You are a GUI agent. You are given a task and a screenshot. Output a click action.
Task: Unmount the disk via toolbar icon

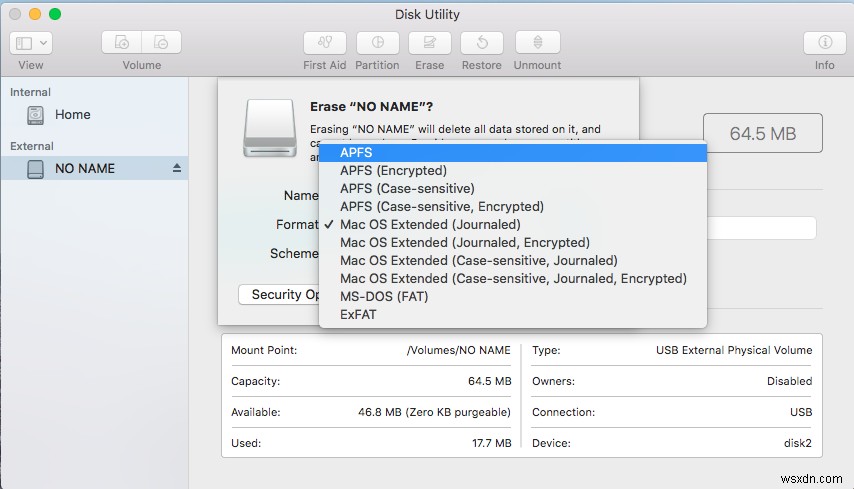pyautogui.click(x=538, y=42)
